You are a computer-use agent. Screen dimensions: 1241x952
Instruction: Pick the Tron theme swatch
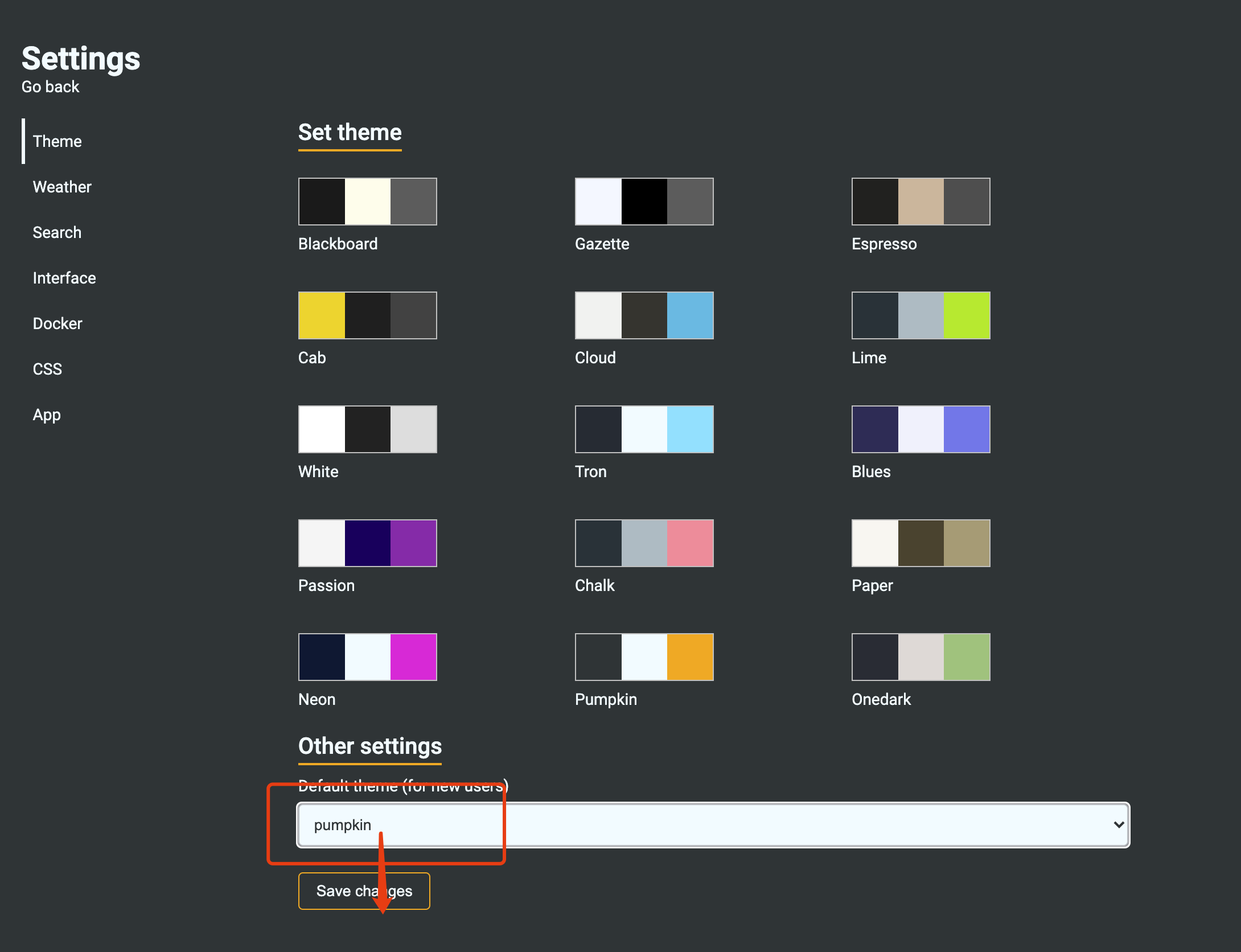pos(644,429)
